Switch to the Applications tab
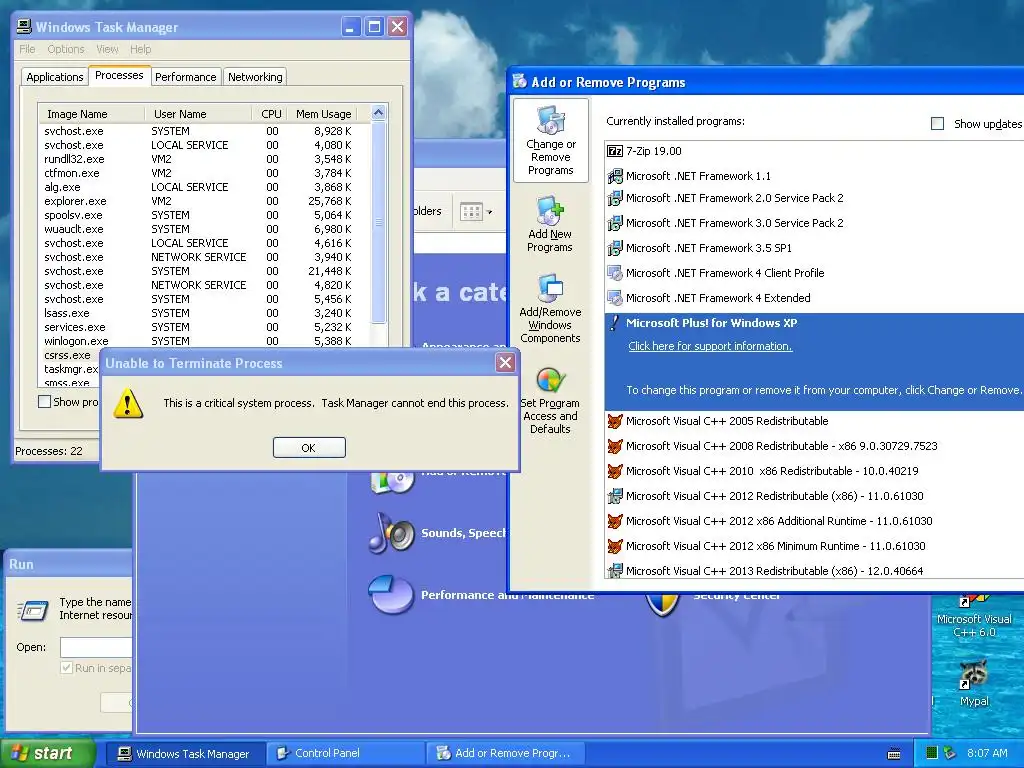 tap(55, 77)
